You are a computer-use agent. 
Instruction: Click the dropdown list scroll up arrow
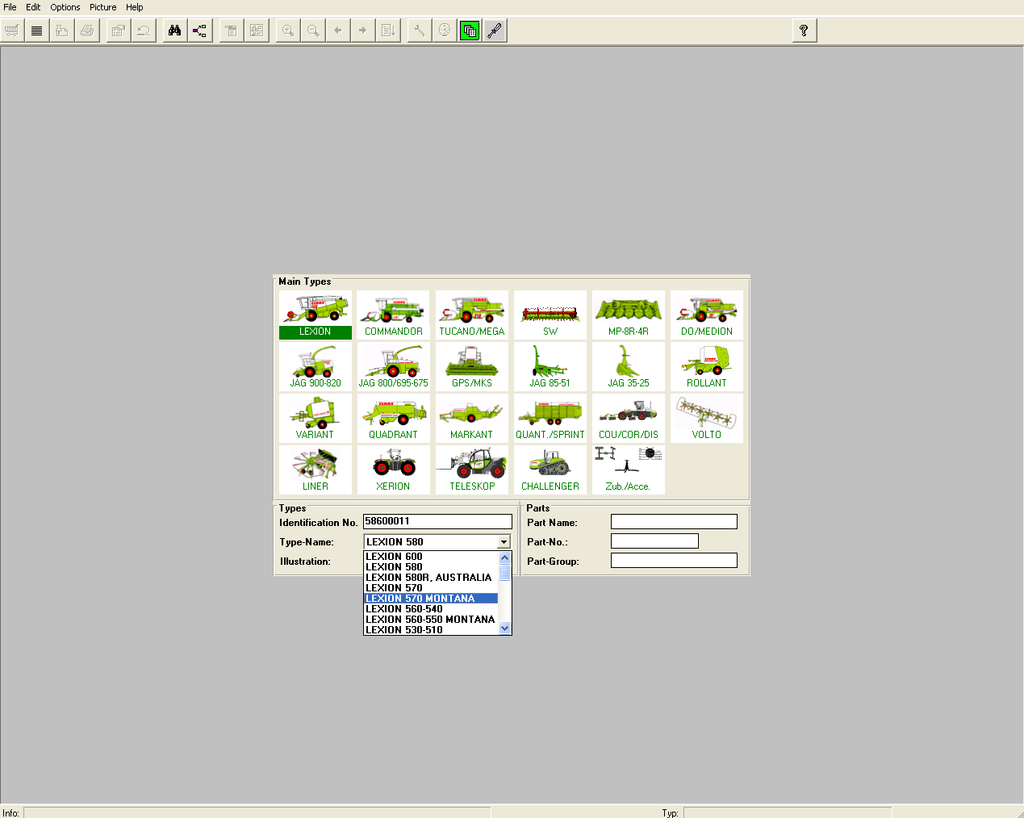tap(504, 558)
